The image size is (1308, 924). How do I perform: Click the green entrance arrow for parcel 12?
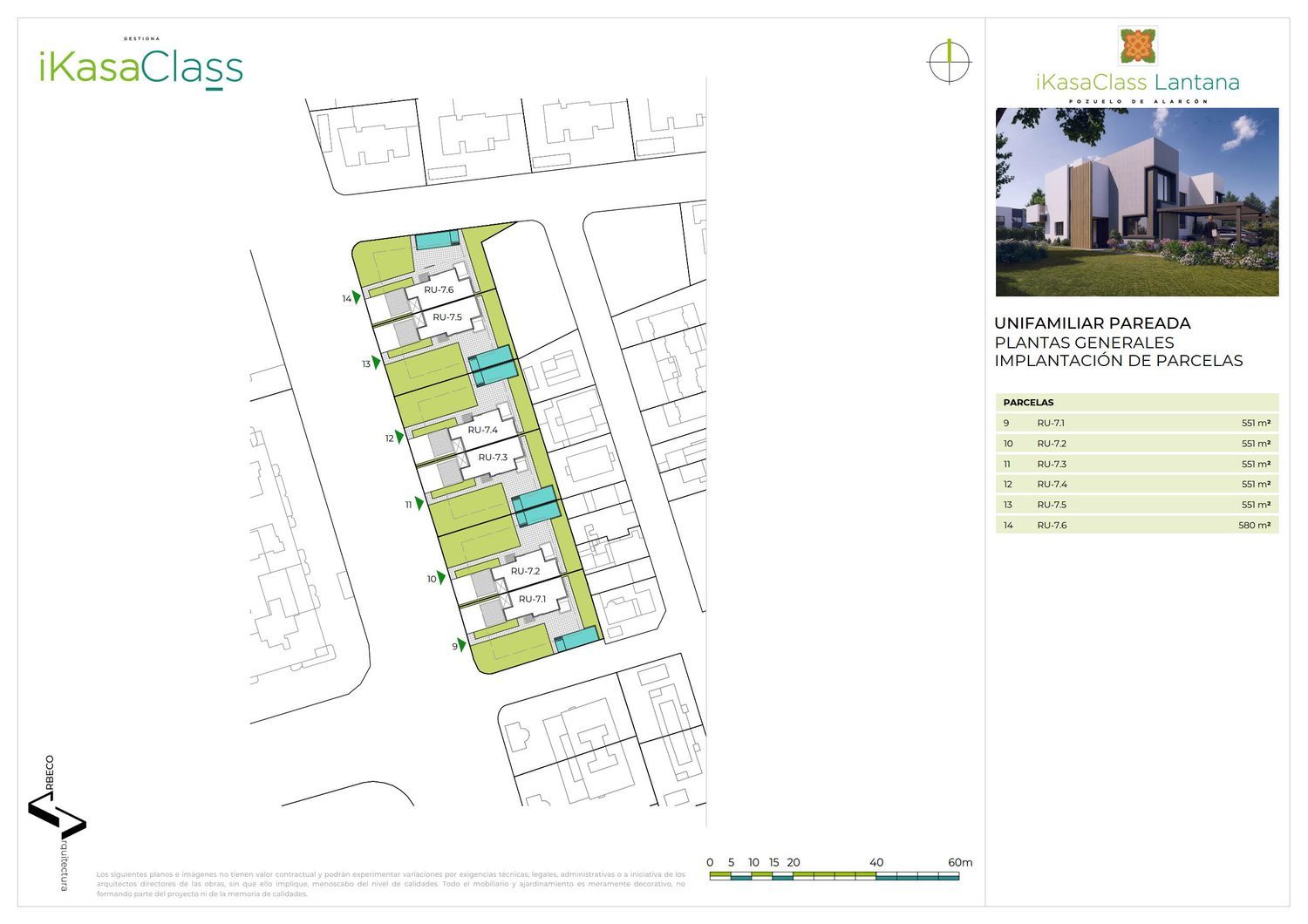399,437
